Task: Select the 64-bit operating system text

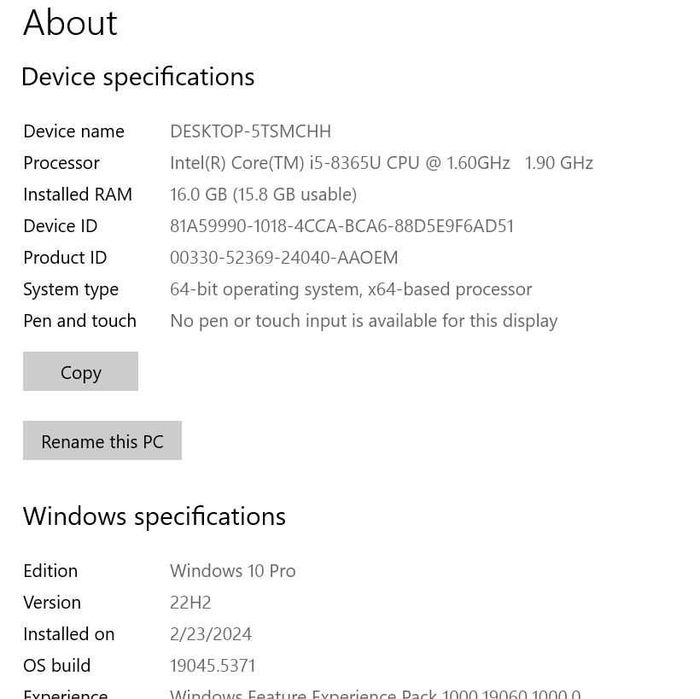Action: click(350, 289)
